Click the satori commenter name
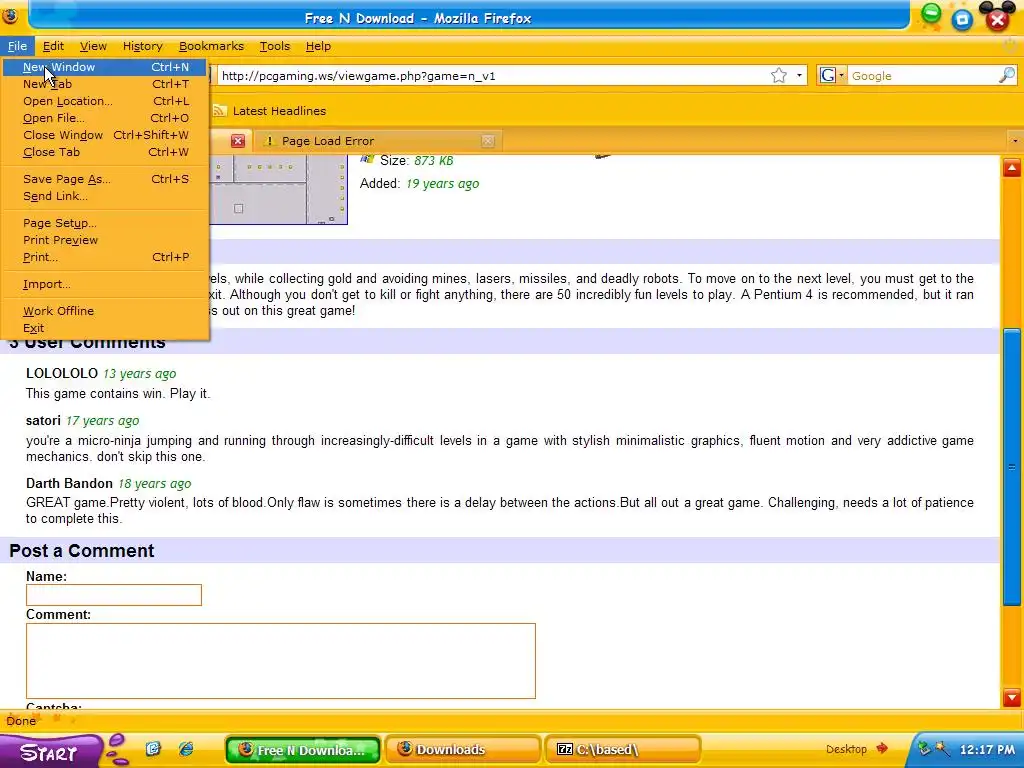The width and height of the screenshot is (1024, 768). 43,421
